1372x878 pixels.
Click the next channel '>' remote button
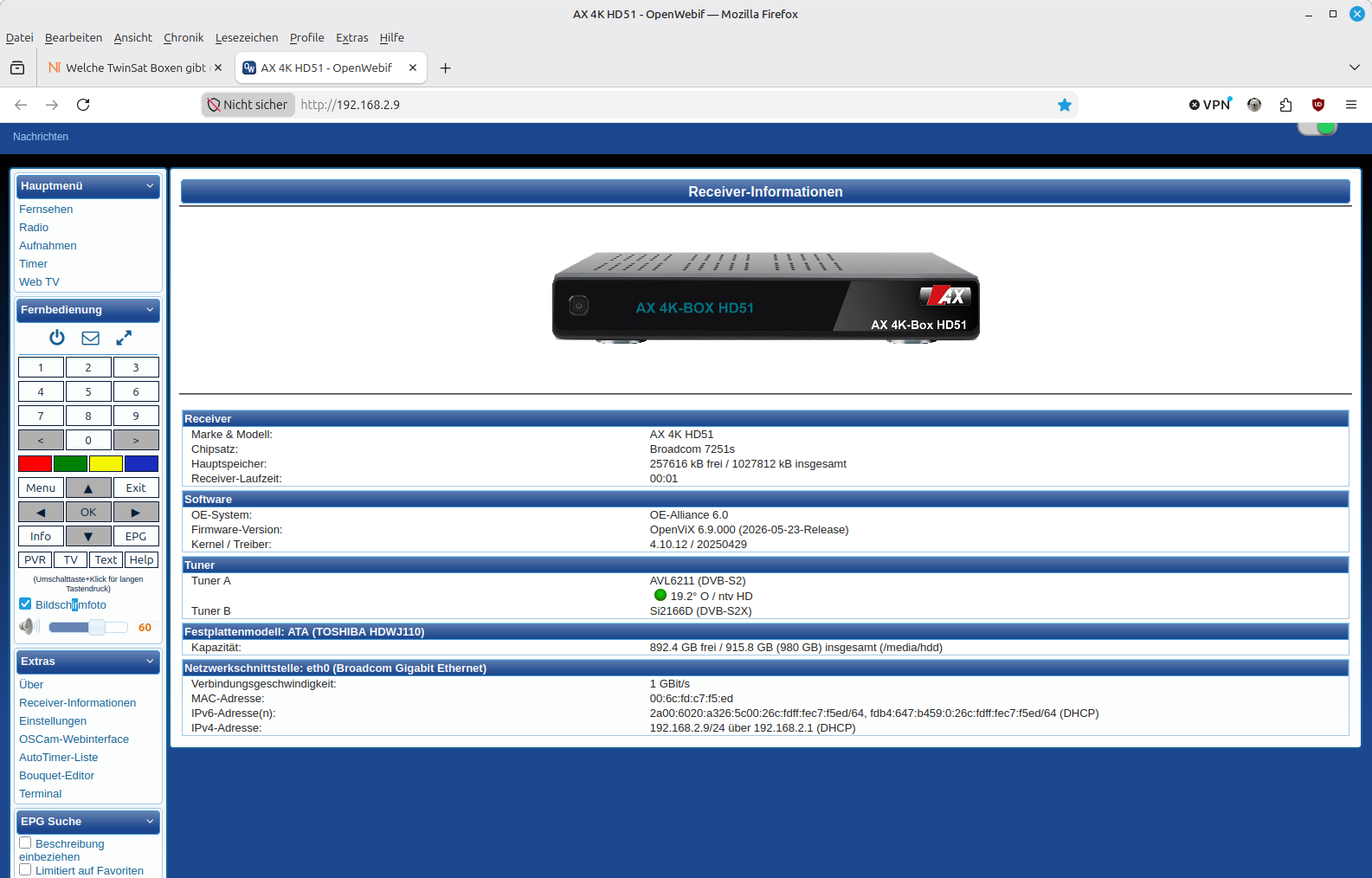click(x=136, y=440)
